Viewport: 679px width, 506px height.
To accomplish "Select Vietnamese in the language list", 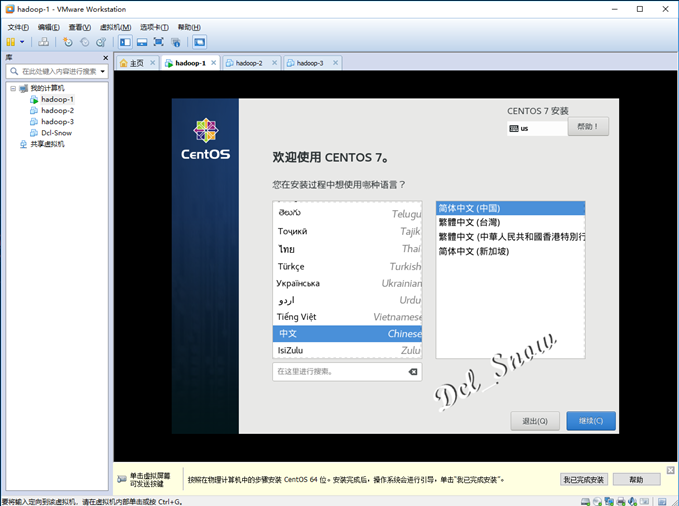I will [348, 317].
